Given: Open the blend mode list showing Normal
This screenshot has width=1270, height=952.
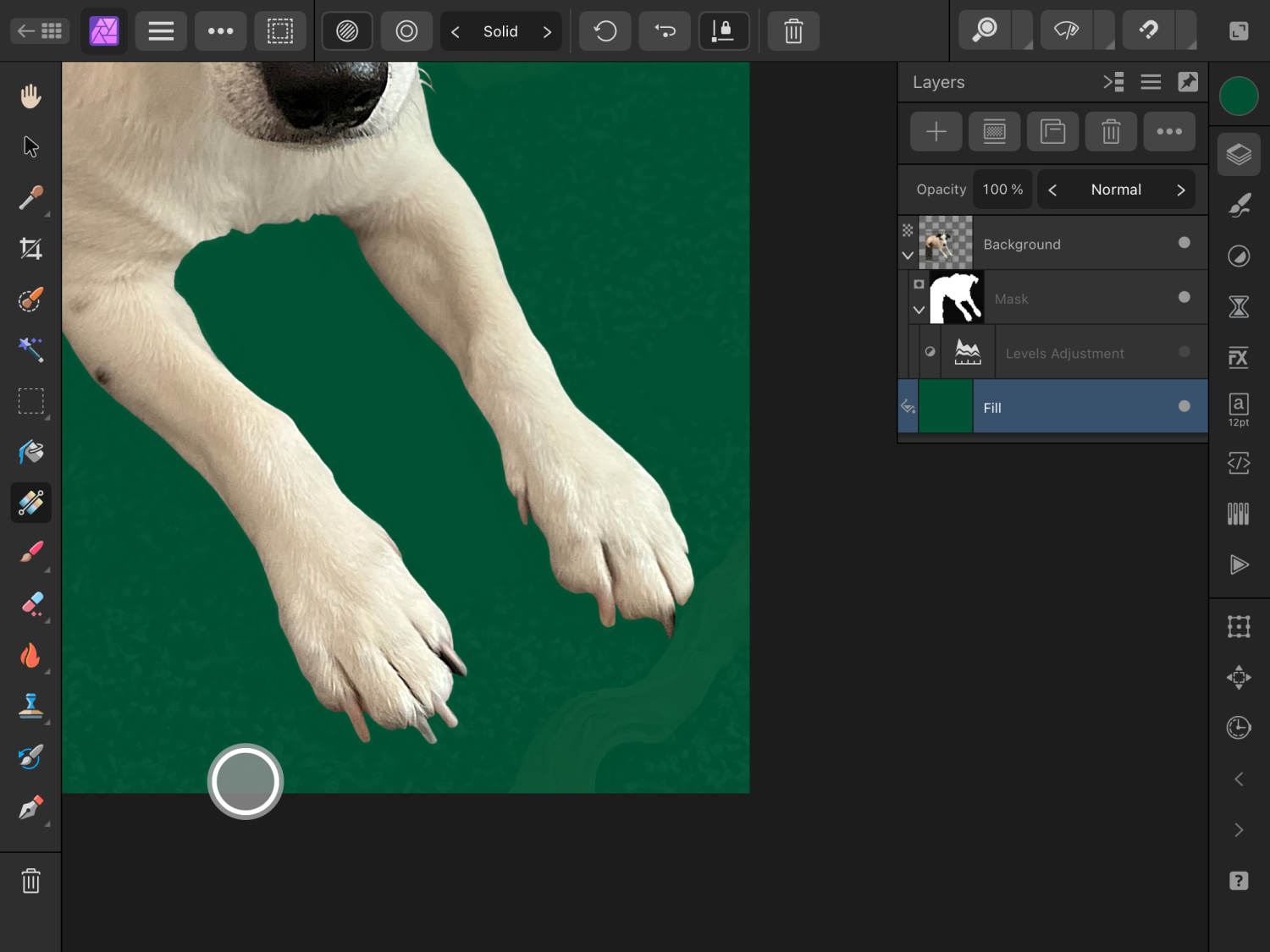Looking at the screenshot, I should click(x=1116, y=189).
